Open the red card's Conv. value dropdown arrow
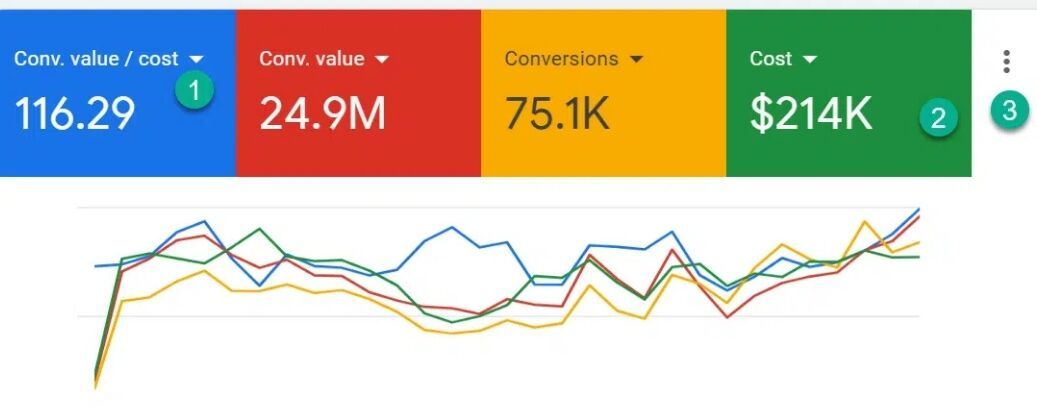 coord(380,59)
